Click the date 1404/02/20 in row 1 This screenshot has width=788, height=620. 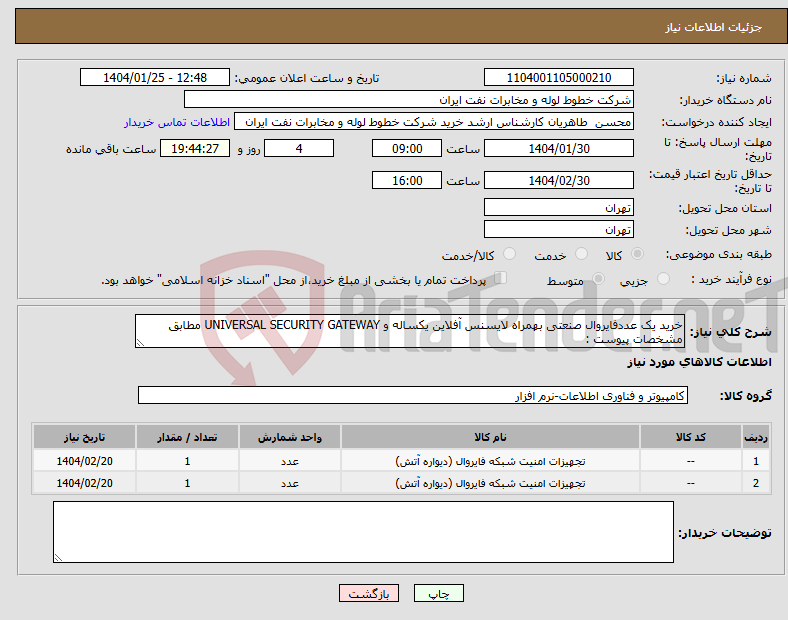point(84,461)
